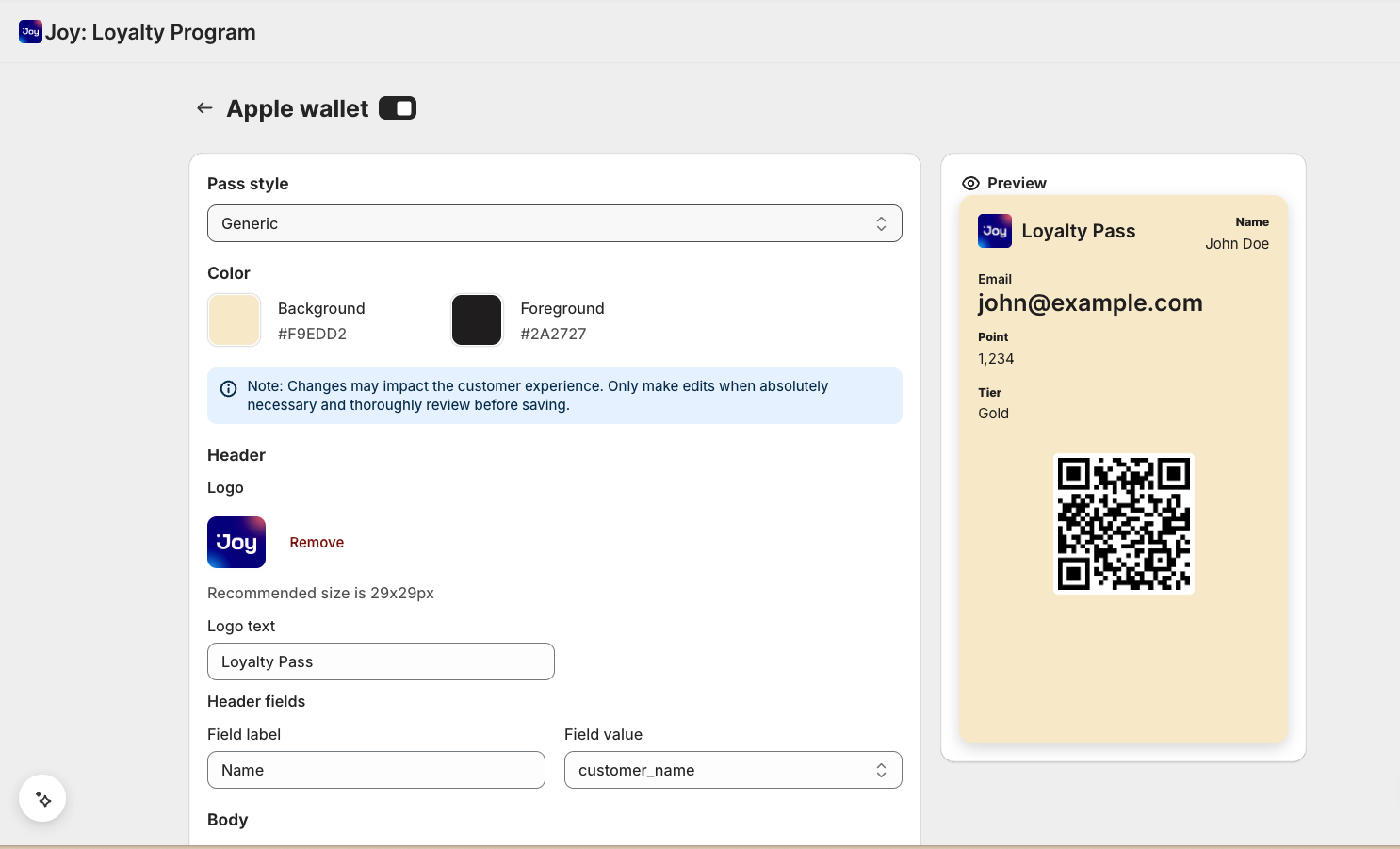Open the Background color swatch
This screenshot has height=849, width=1400.
click(x=234, y=320)
